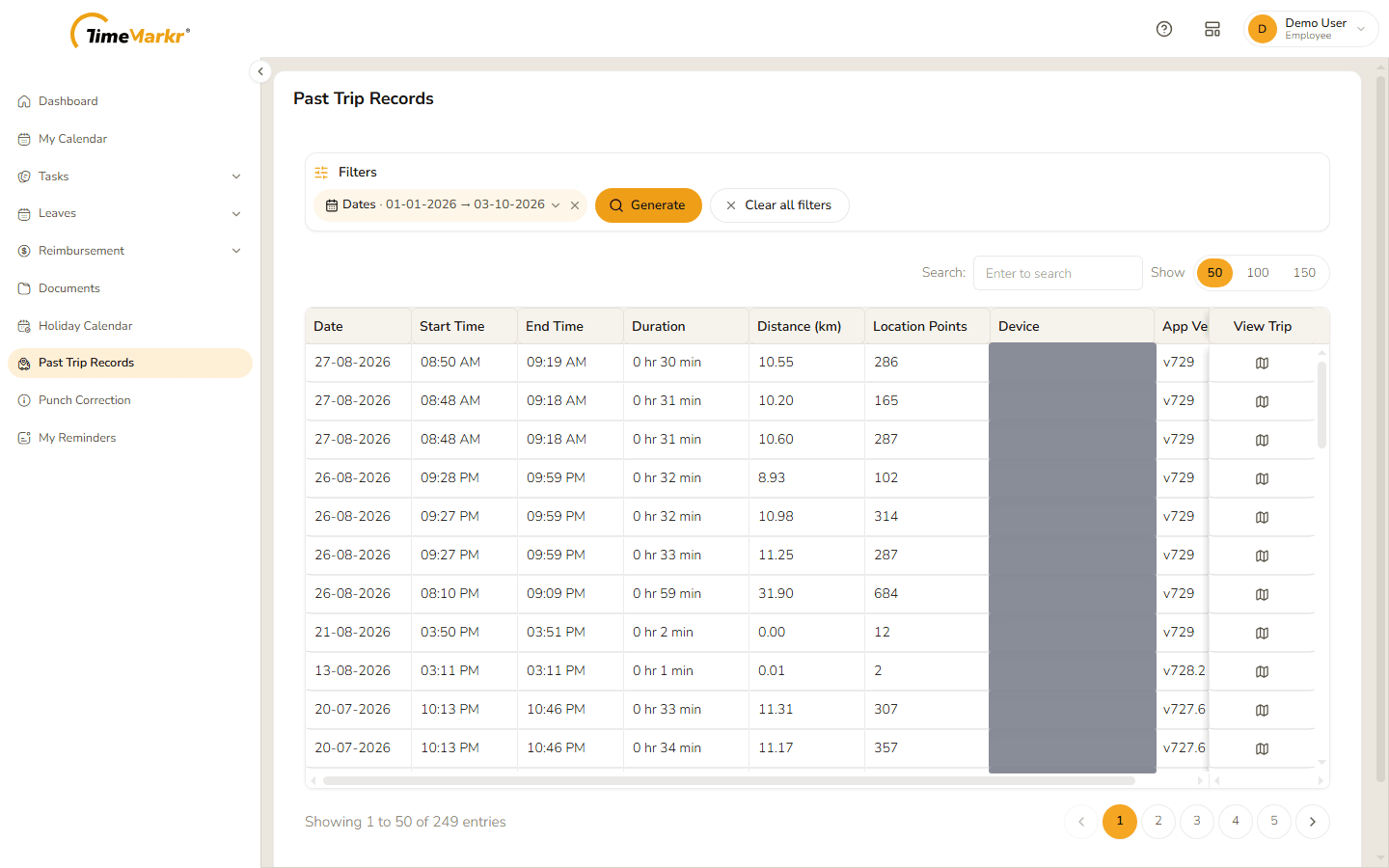Image resolution: width=1389 pixels, height=868 pixels.
Task: Open My Reminders in the sidebar
Action: [x=129, y=438]
